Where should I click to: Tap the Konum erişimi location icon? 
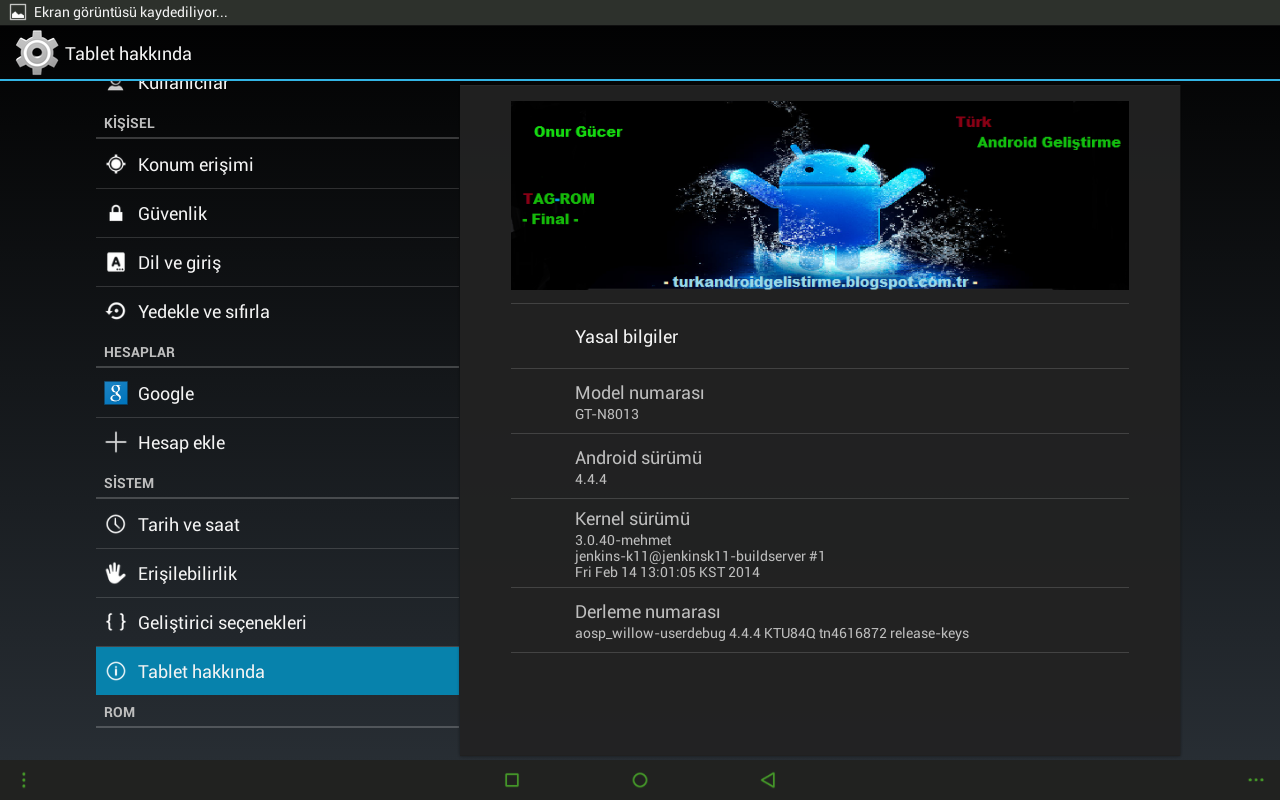[x=116, y=164]
